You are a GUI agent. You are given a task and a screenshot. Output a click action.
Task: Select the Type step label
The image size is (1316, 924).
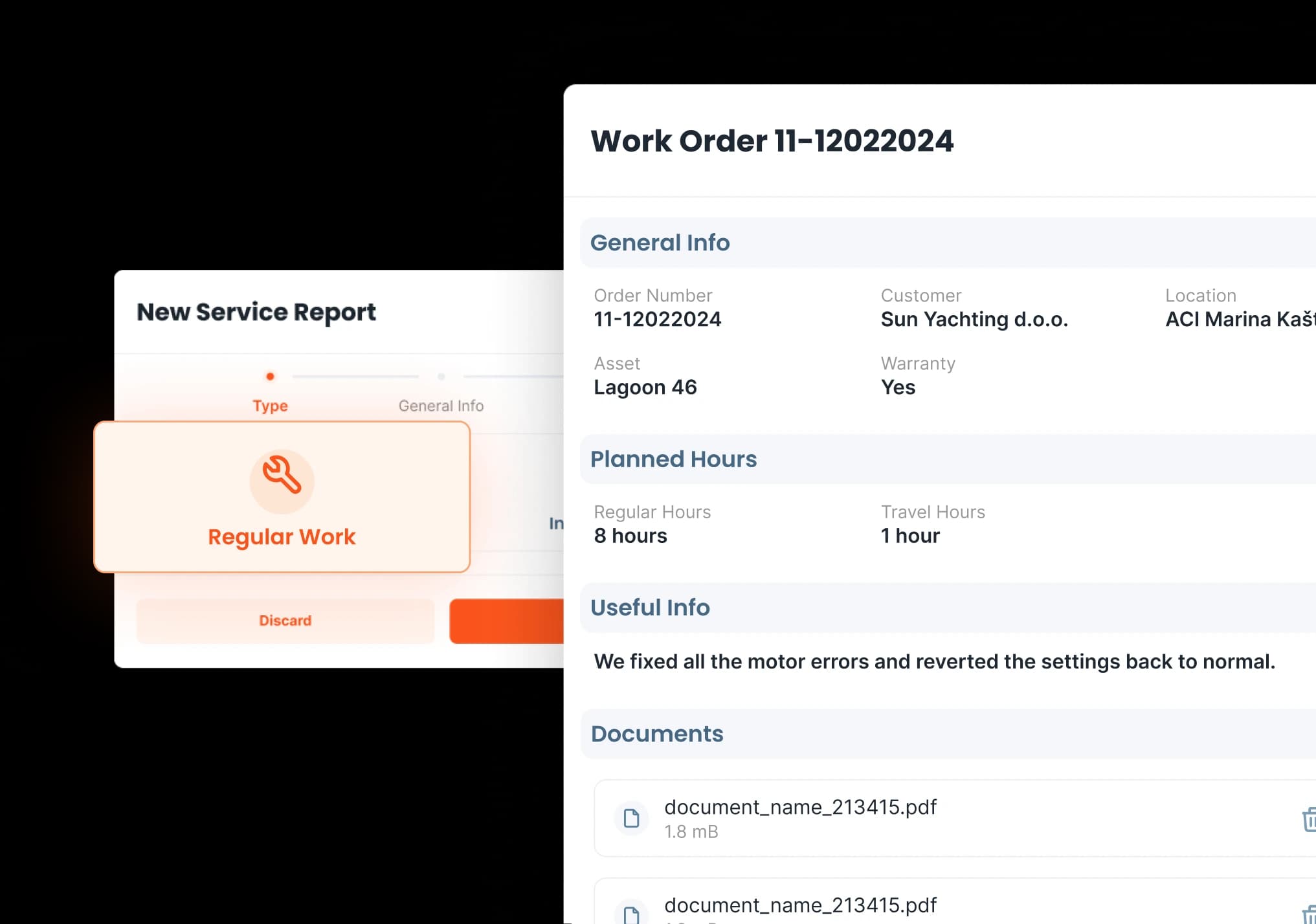270,405
